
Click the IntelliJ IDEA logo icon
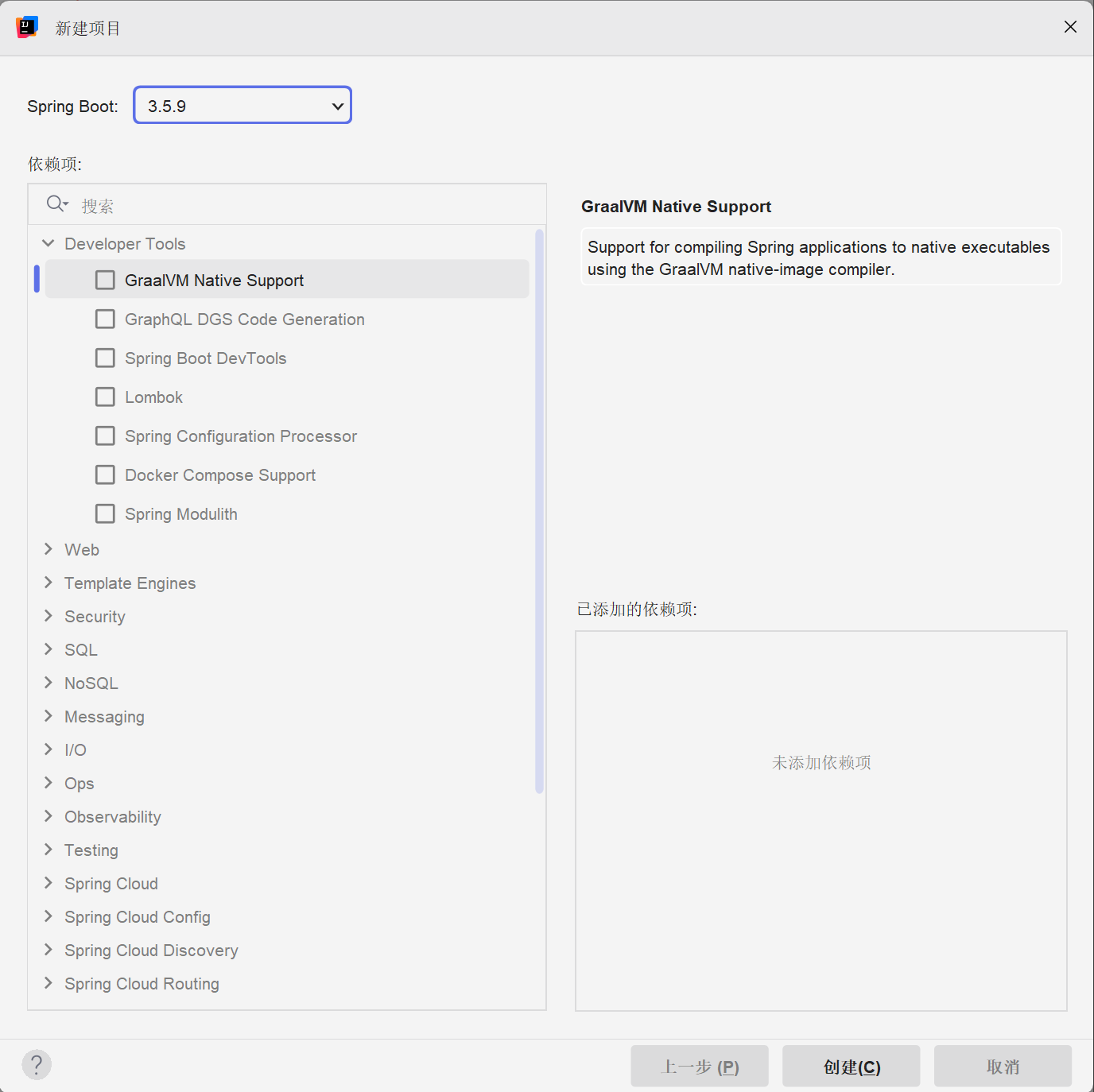tap(27, 27)
